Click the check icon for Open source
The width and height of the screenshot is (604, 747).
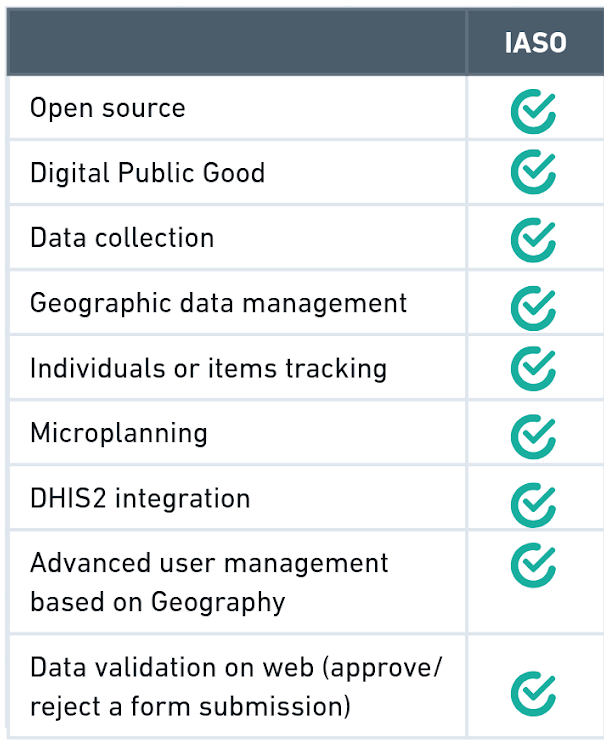[533, 112]
